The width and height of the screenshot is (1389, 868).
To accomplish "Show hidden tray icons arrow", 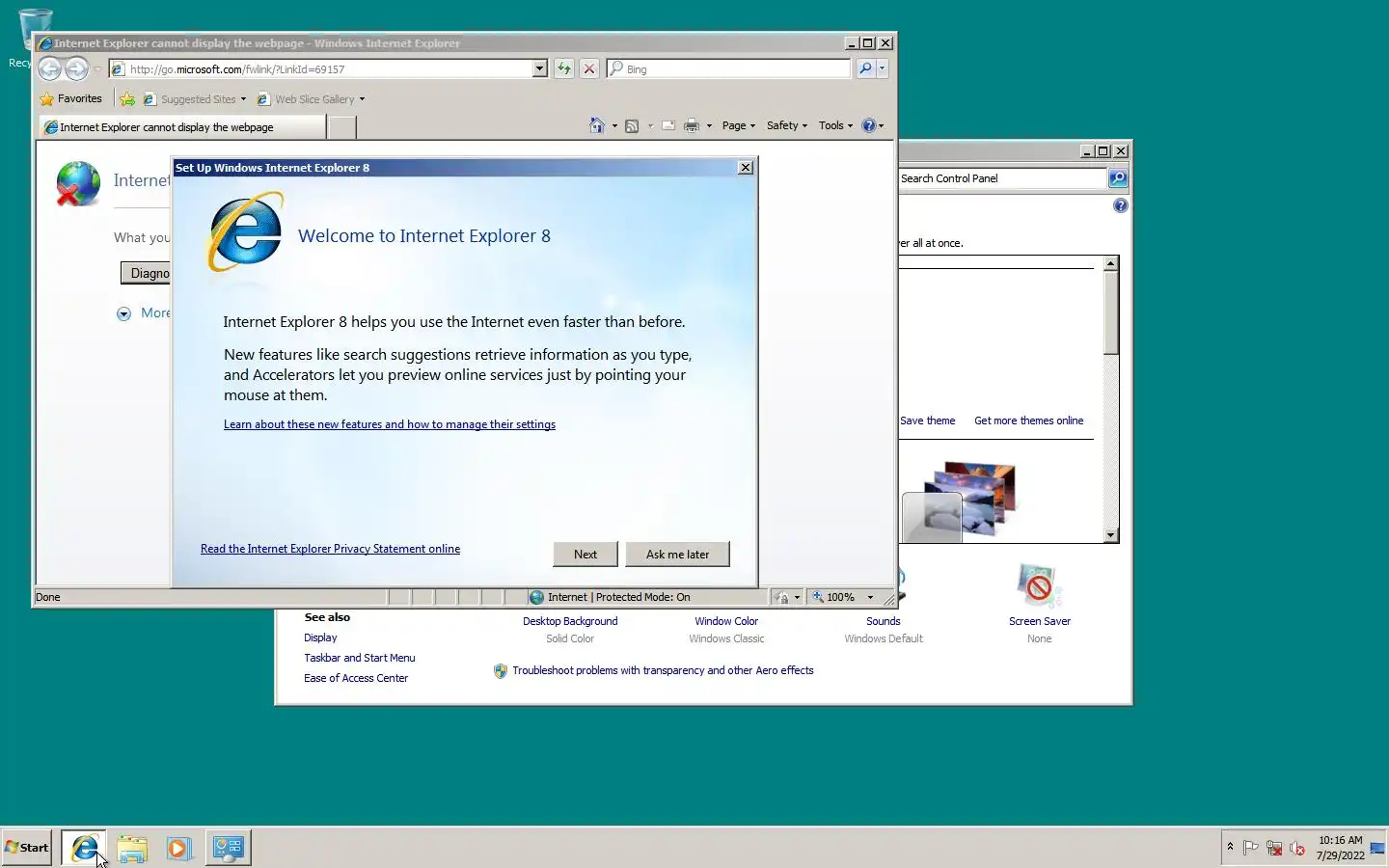I will pos(1230,847).
